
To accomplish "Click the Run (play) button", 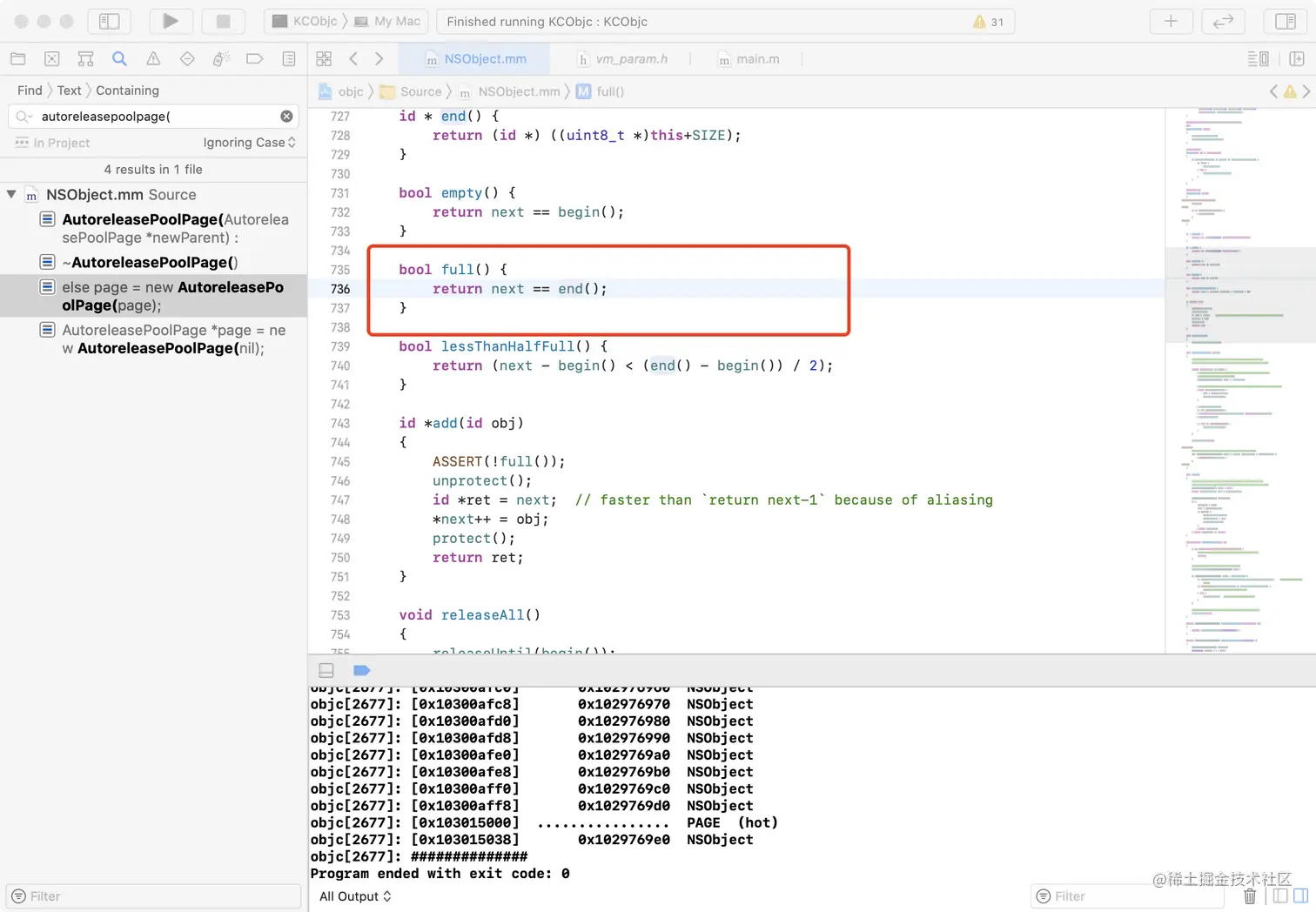I will [171, 21].
